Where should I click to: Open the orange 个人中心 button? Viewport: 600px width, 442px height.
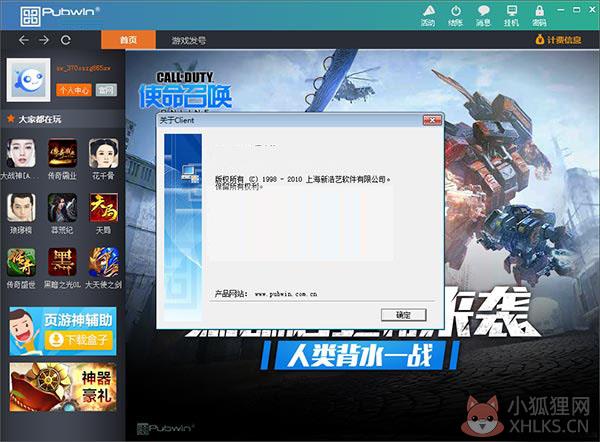(x=74, y=90)
